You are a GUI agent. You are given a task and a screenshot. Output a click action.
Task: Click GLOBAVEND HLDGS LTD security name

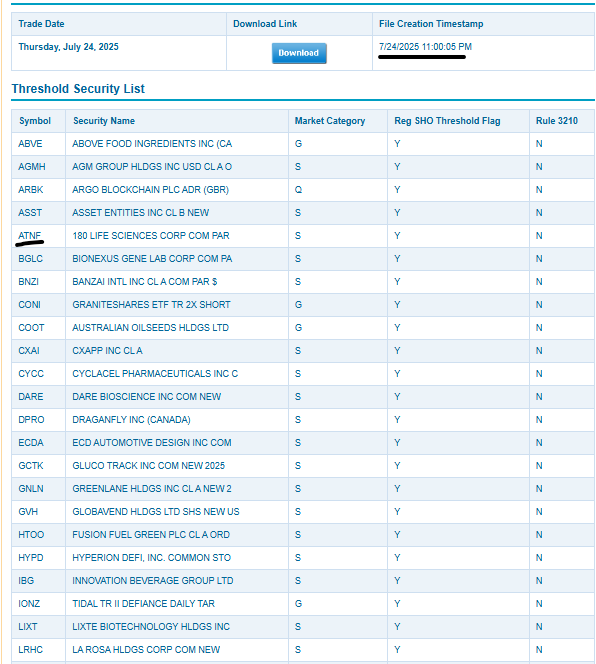[156, 512]
